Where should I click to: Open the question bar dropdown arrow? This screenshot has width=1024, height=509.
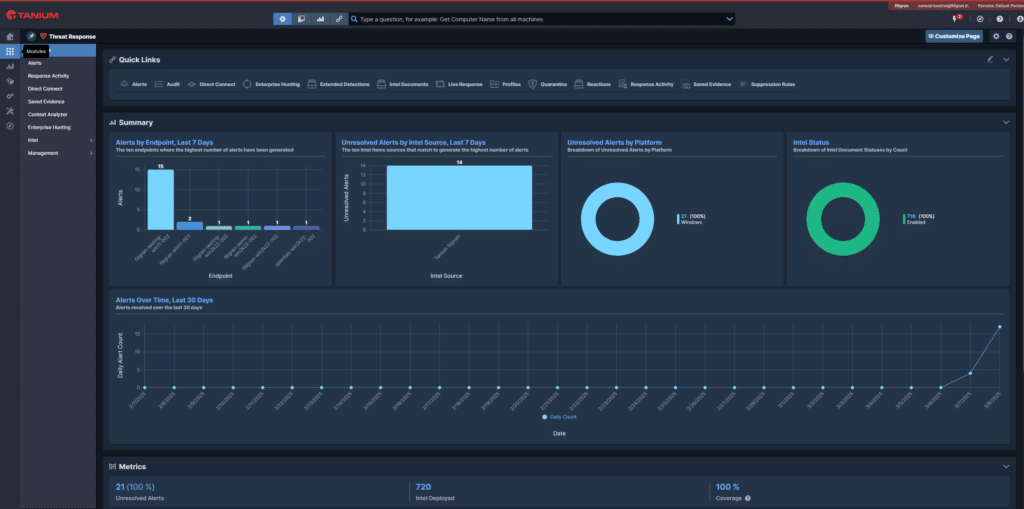tap(728, 19)
